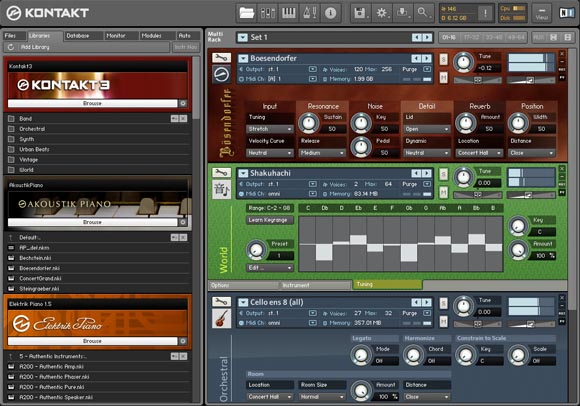Select Bechstein.nki in the library list

[x=36, y=258]
